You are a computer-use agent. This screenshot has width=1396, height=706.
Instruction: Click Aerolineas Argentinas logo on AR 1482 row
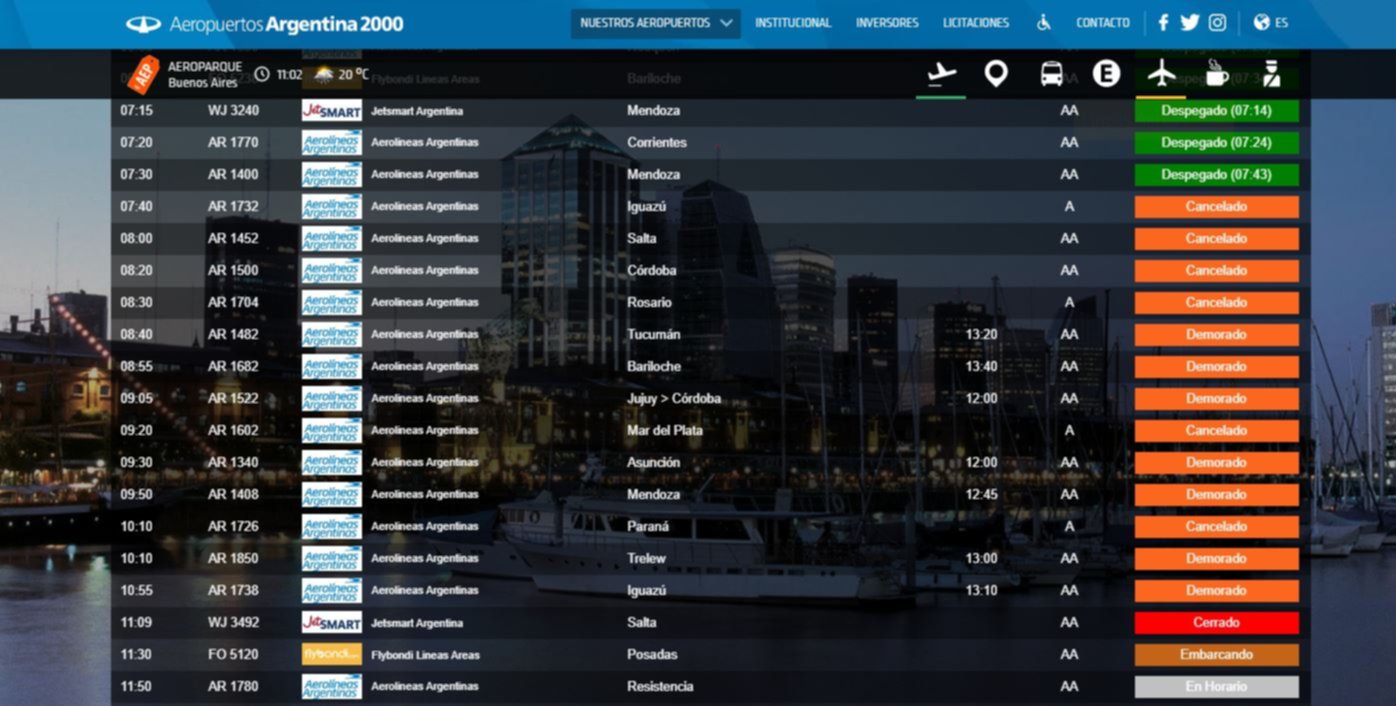332,334
